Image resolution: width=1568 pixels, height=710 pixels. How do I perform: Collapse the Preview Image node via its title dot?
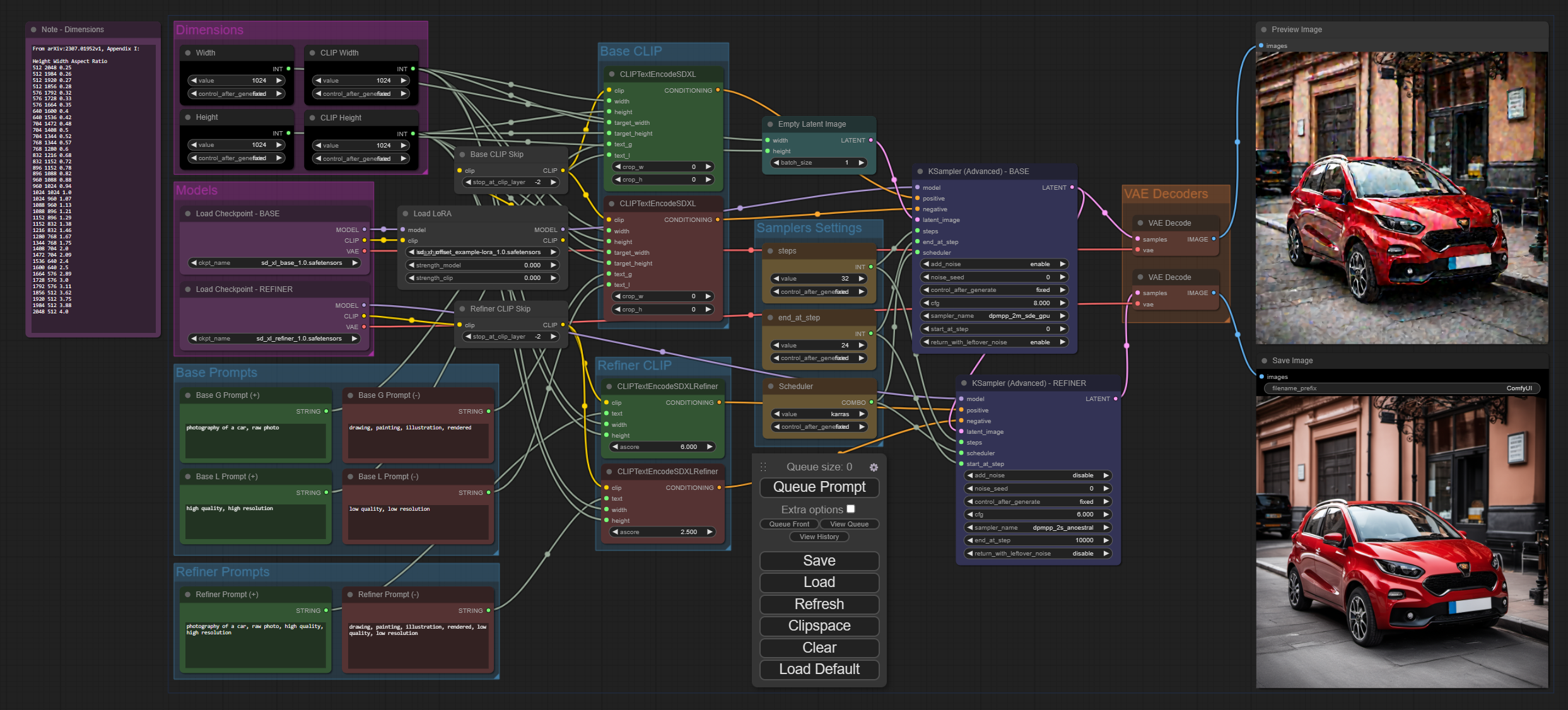pos(1263,30)
